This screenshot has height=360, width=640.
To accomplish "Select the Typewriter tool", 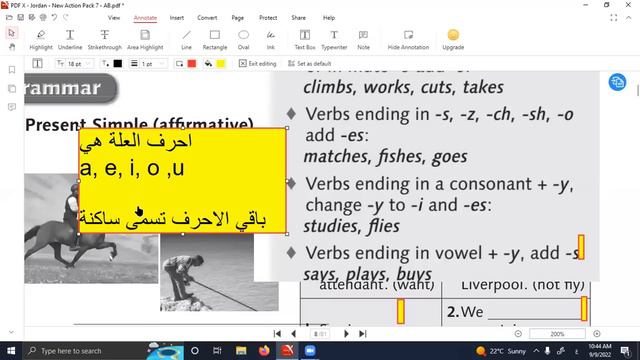I will [x=334, y=40].
